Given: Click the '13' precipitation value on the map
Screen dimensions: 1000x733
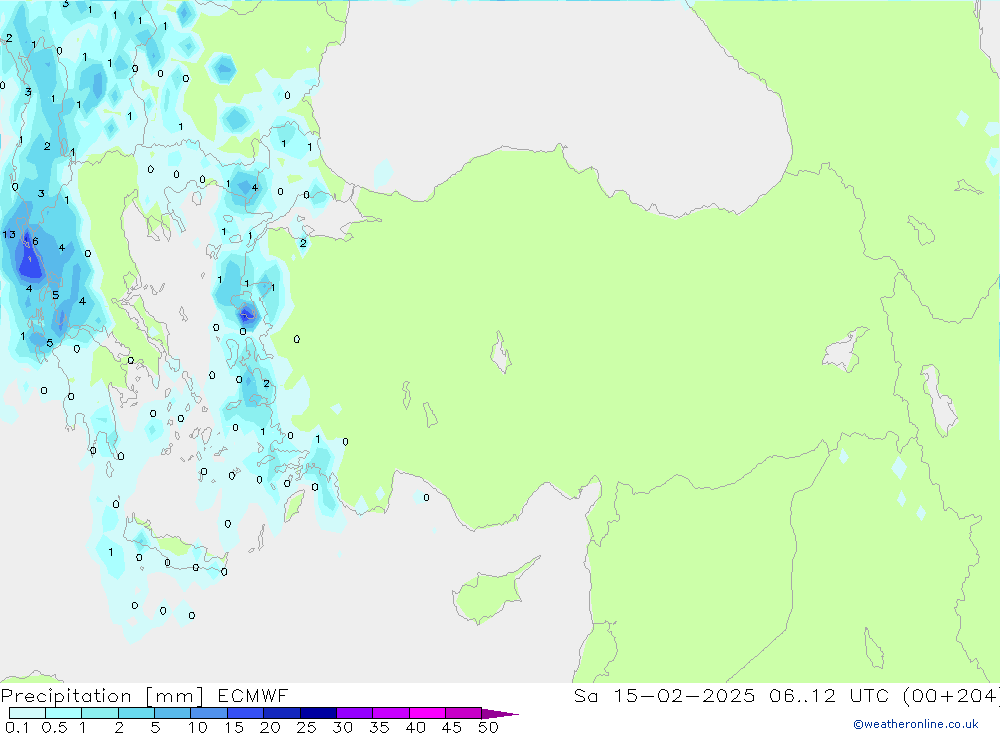Looking at the screenshot, I should click(x=9, y=235).
